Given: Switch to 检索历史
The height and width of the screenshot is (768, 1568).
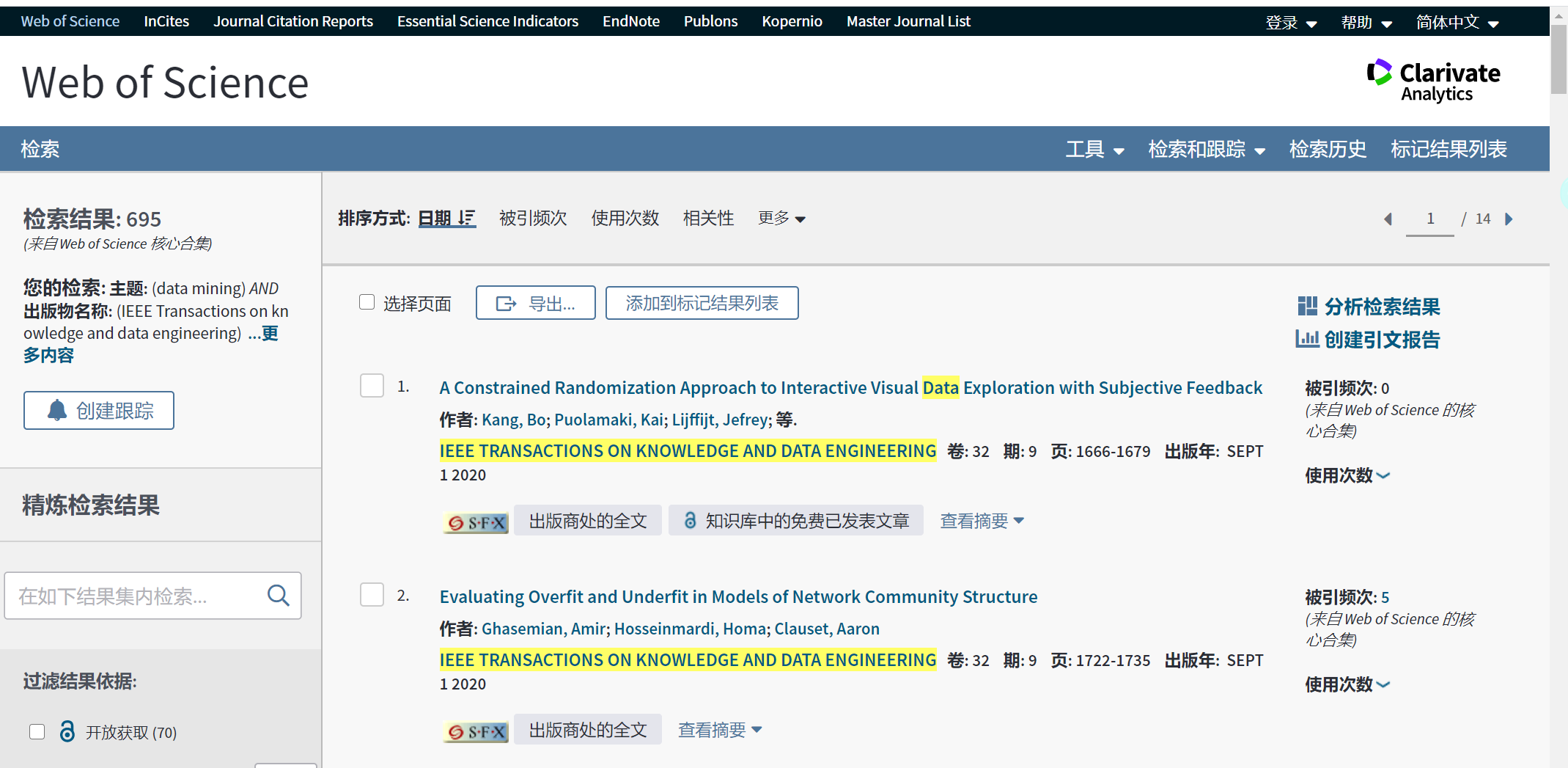Looking at the screenshot, I should click(1327, 149).
